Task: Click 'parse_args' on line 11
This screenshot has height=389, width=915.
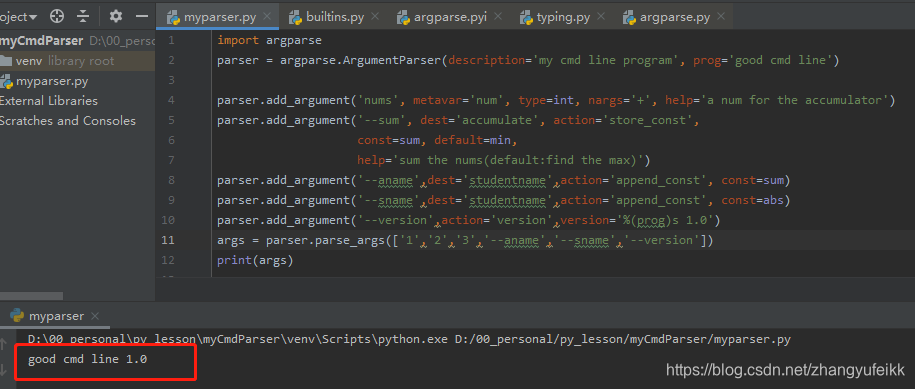Action: [x=350, y=240]
